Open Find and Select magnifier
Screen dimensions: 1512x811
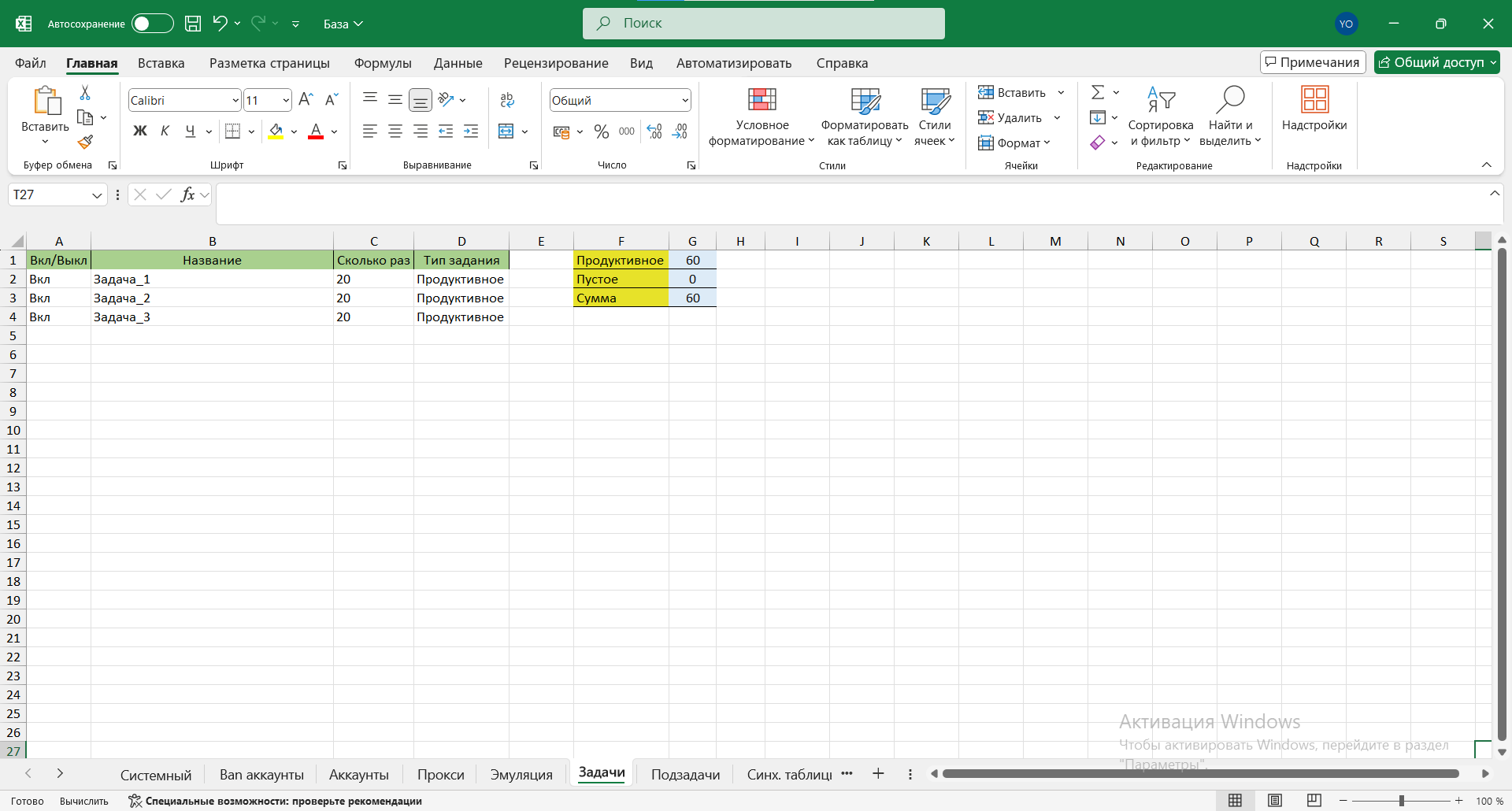(x=1230, y=117)
